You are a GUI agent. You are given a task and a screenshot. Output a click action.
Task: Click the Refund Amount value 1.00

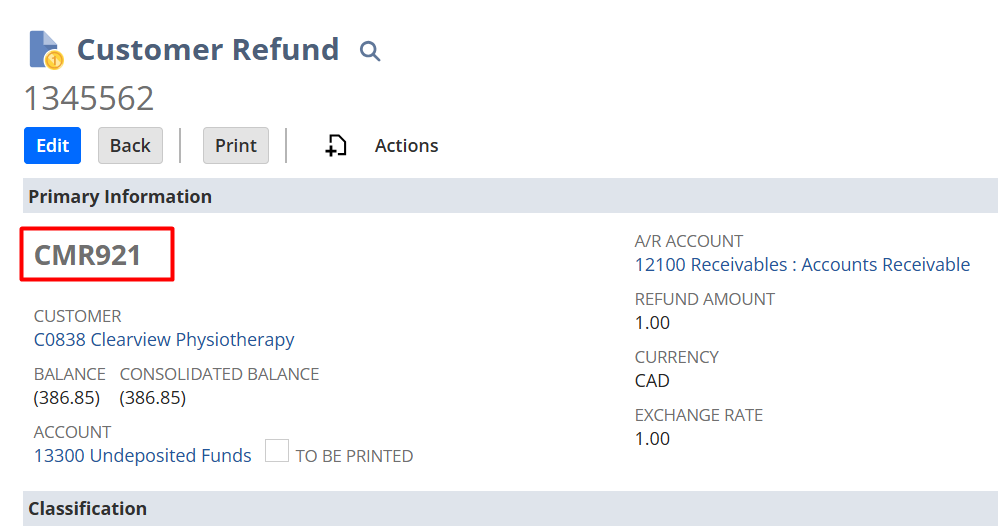(x=652, y=323)
